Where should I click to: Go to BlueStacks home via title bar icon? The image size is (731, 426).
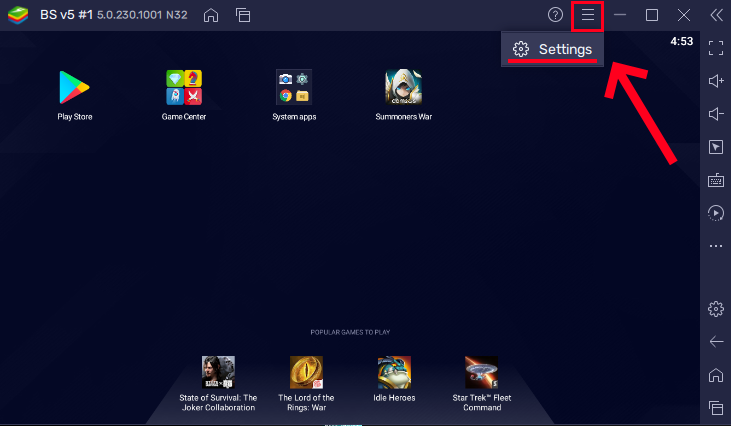coord(211,15)
